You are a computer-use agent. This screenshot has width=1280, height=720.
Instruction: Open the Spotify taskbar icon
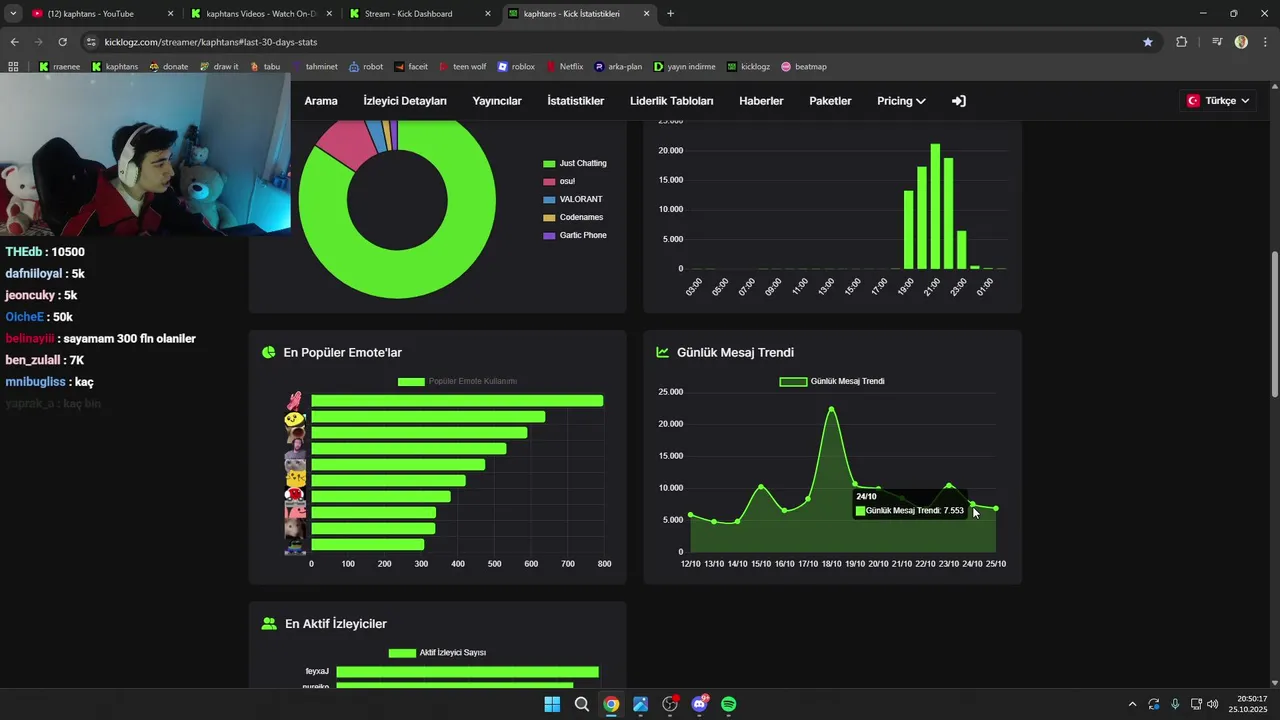tap(729, 704)
